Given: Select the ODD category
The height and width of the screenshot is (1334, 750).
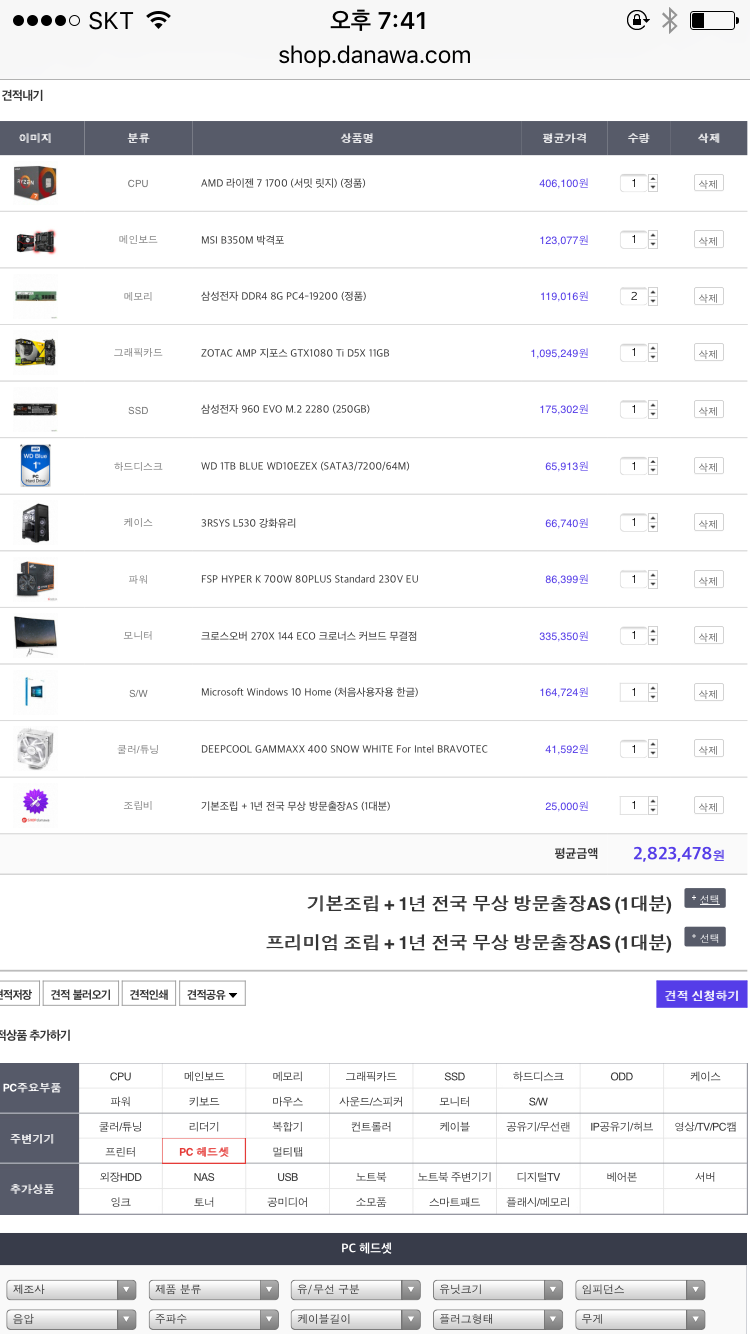Looking at the screenshot, I should [621, 1076].
